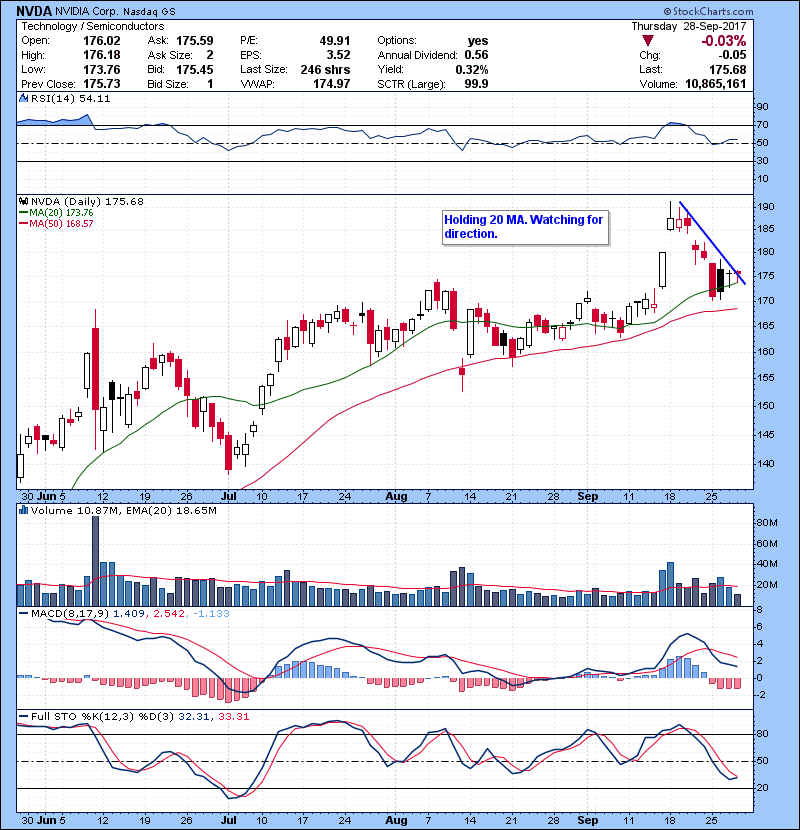
Task: Click the Ask price 175.59
Action: click(x=195, y=41)
